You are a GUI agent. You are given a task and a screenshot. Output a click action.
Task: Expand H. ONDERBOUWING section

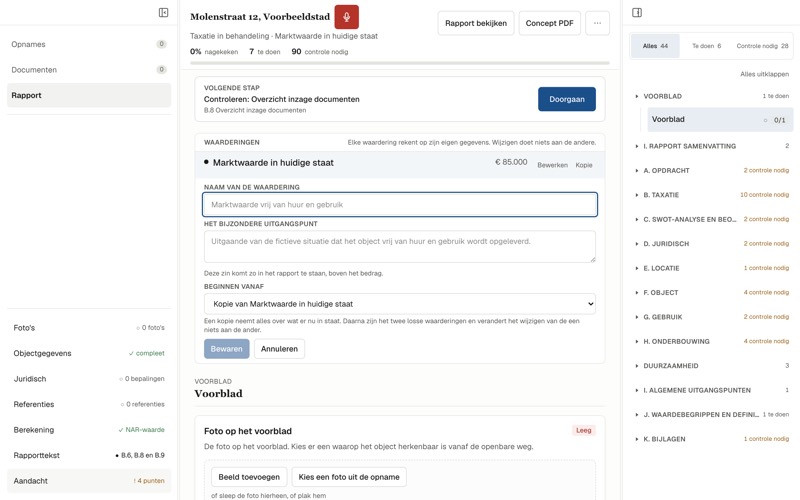click(x=712, y=342)
